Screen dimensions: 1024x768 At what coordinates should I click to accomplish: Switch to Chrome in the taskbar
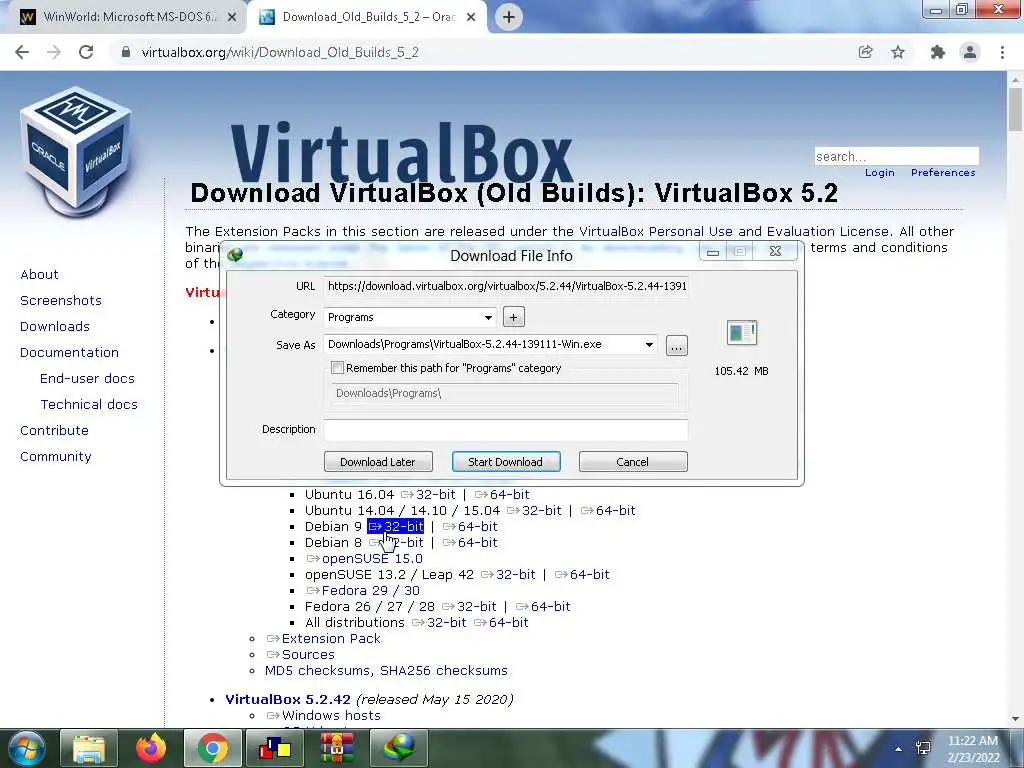coord(213,748)
